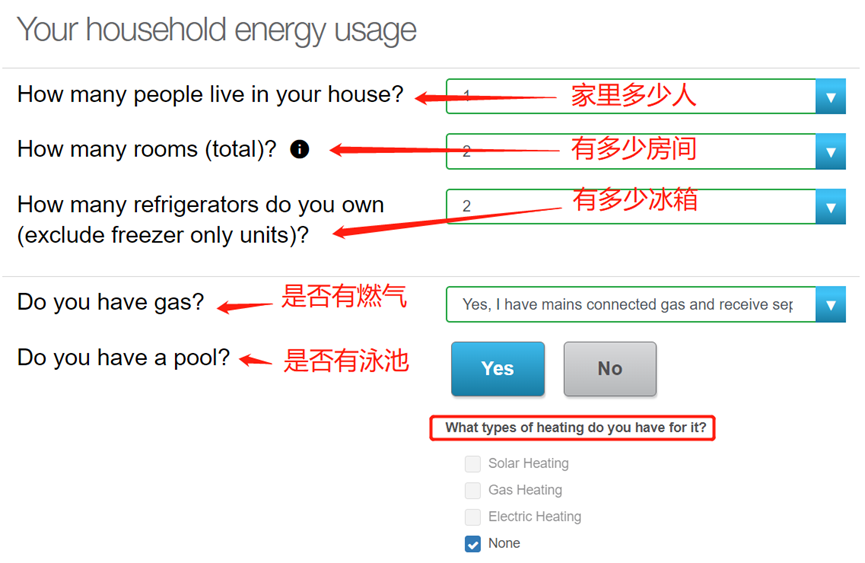
Task: Expand the total rooms dropdown arrow
Action: click(830, 151)
